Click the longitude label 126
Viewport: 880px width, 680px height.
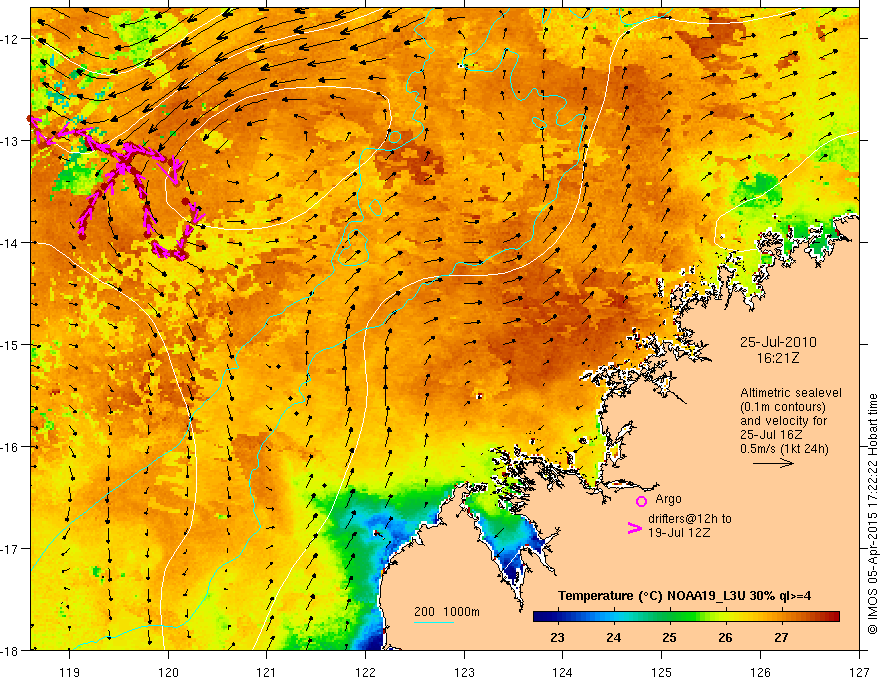click(760, 672)
